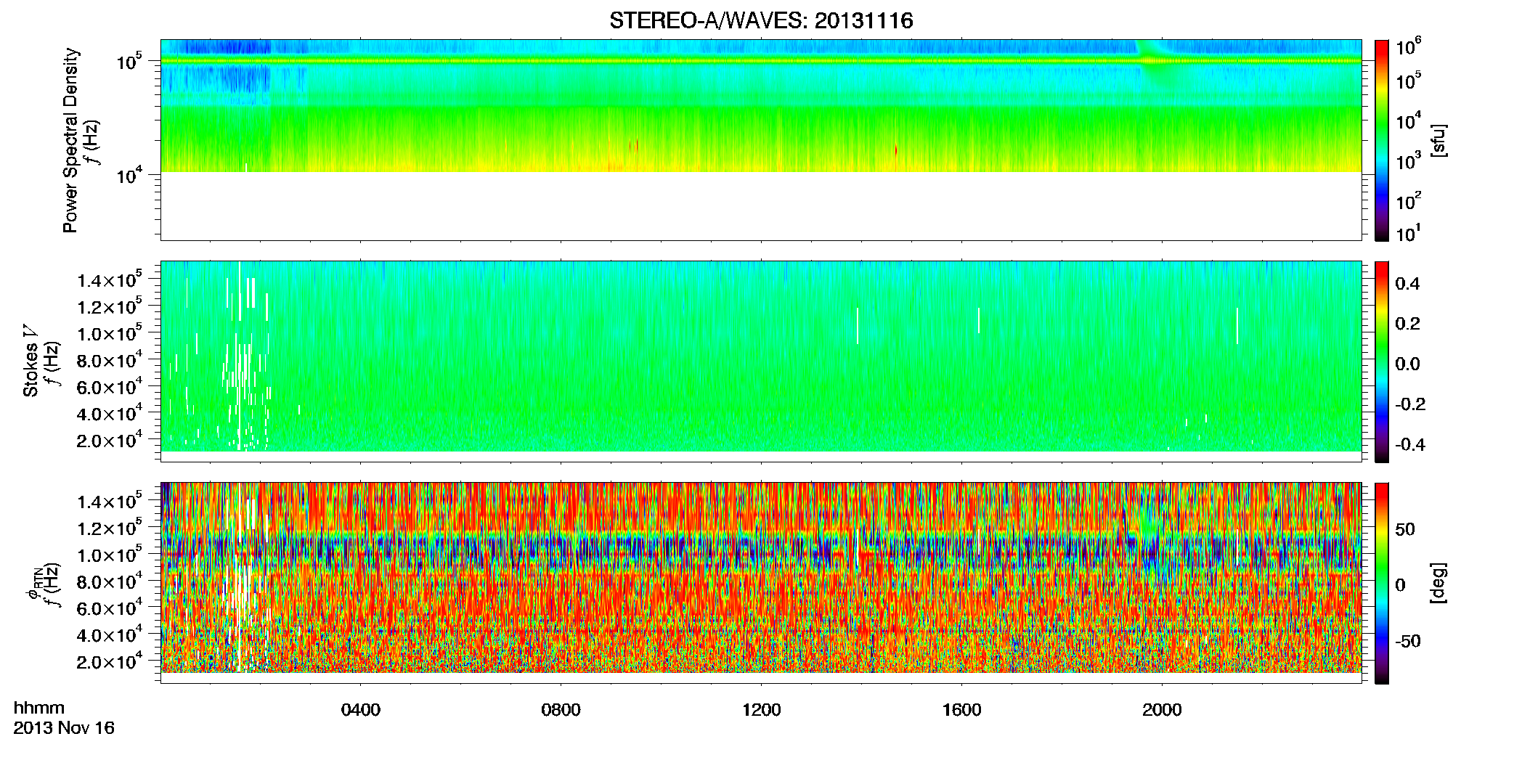
Task: Click the 0.0 tick on Stokes V colorbar
Action: 1407,364
